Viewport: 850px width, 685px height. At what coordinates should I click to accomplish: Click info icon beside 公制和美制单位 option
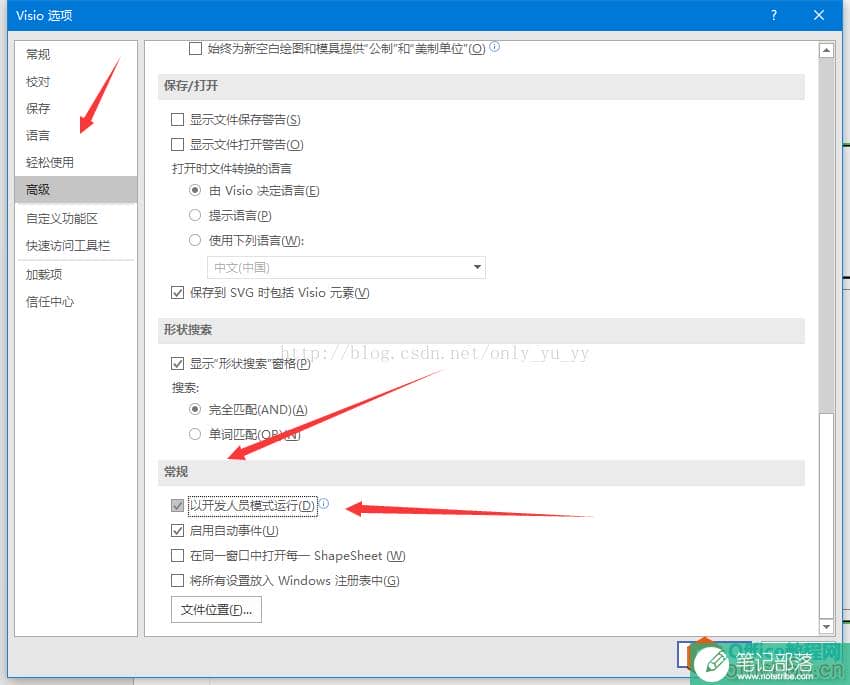pos(494,47)
